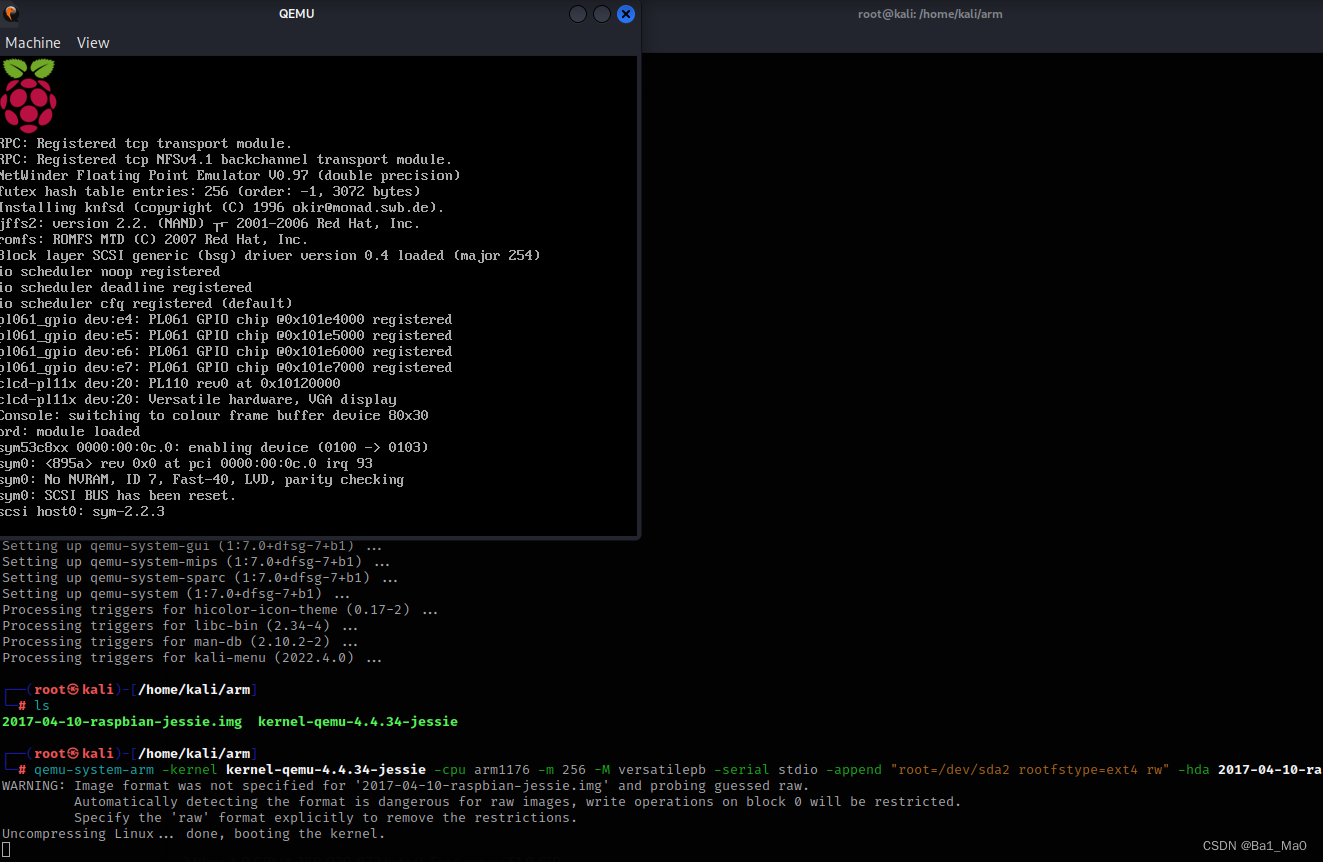Click the 'versatilepb' argument in the command
This screenshot has width=1323, height=862.
(x=663, y=770)
